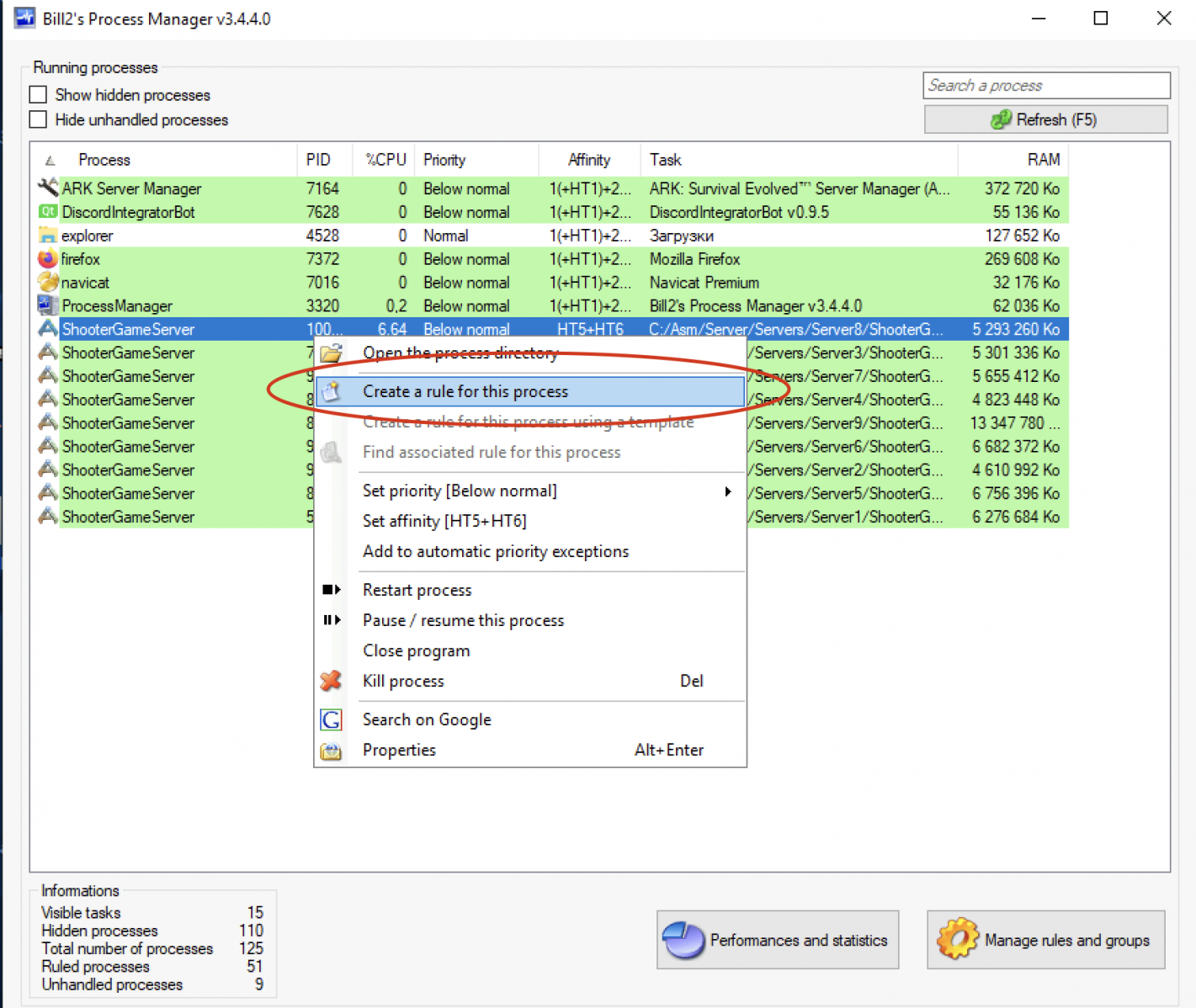The image size is (1196, 1008).
Task: Open Performances and statistics
Action: pyautogui.click(x=778, y=940)
